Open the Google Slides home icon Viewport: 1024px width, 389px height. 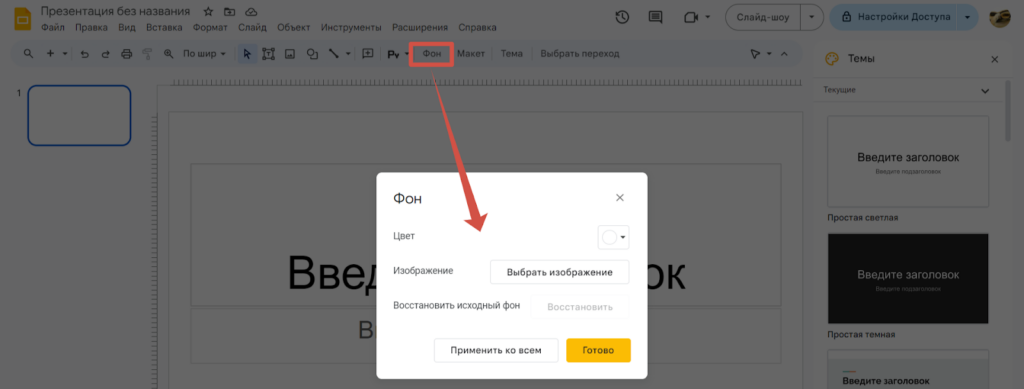(x=24, y=18)
